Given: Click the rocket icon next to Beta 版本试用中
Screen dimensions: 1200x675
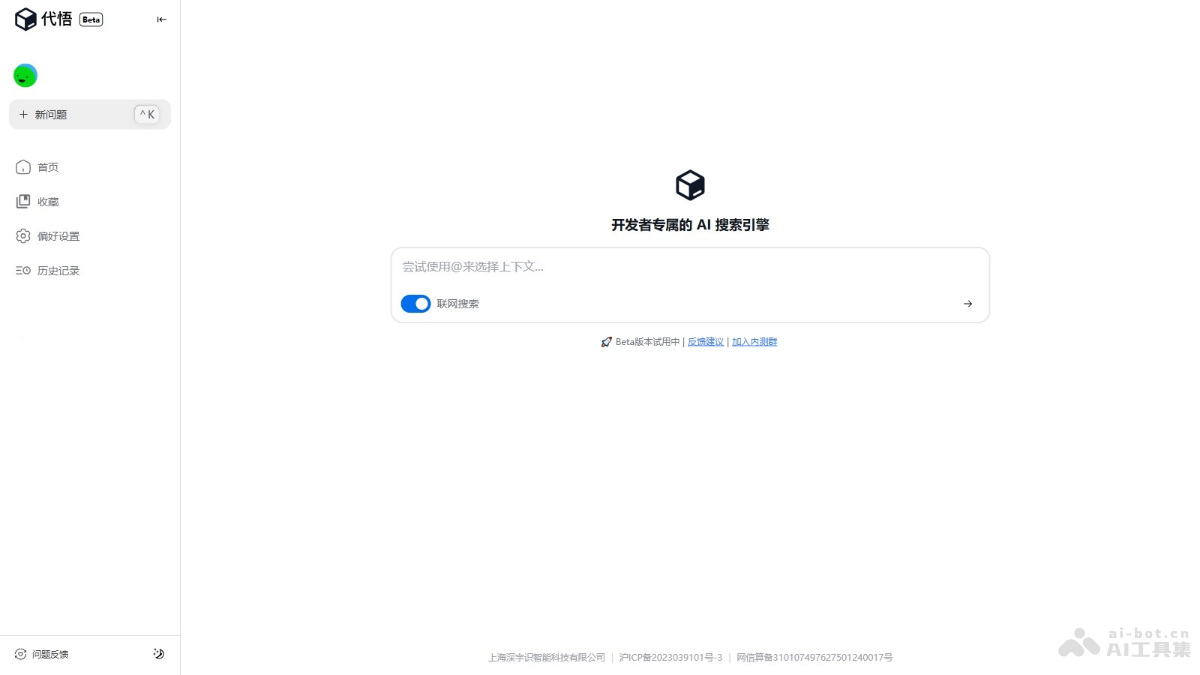Looking at the screenshot, I should point(606,341).
